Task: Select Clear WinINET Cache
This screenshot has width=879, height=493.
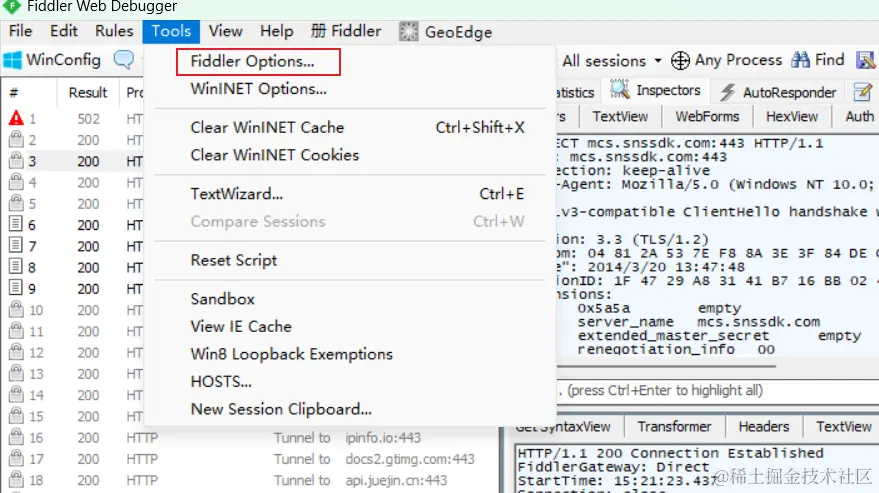Action: tap(267, 127)
